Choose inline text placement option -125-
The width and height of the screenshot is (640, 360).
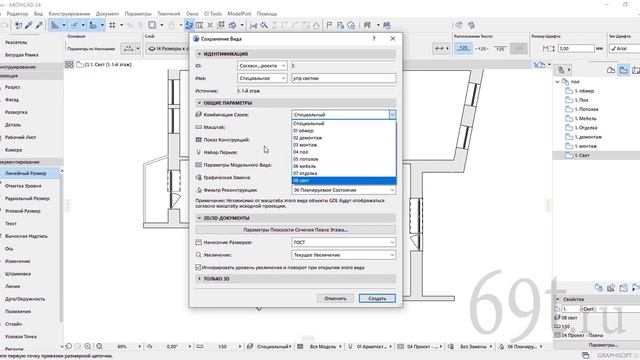click(x=482, y=48)
